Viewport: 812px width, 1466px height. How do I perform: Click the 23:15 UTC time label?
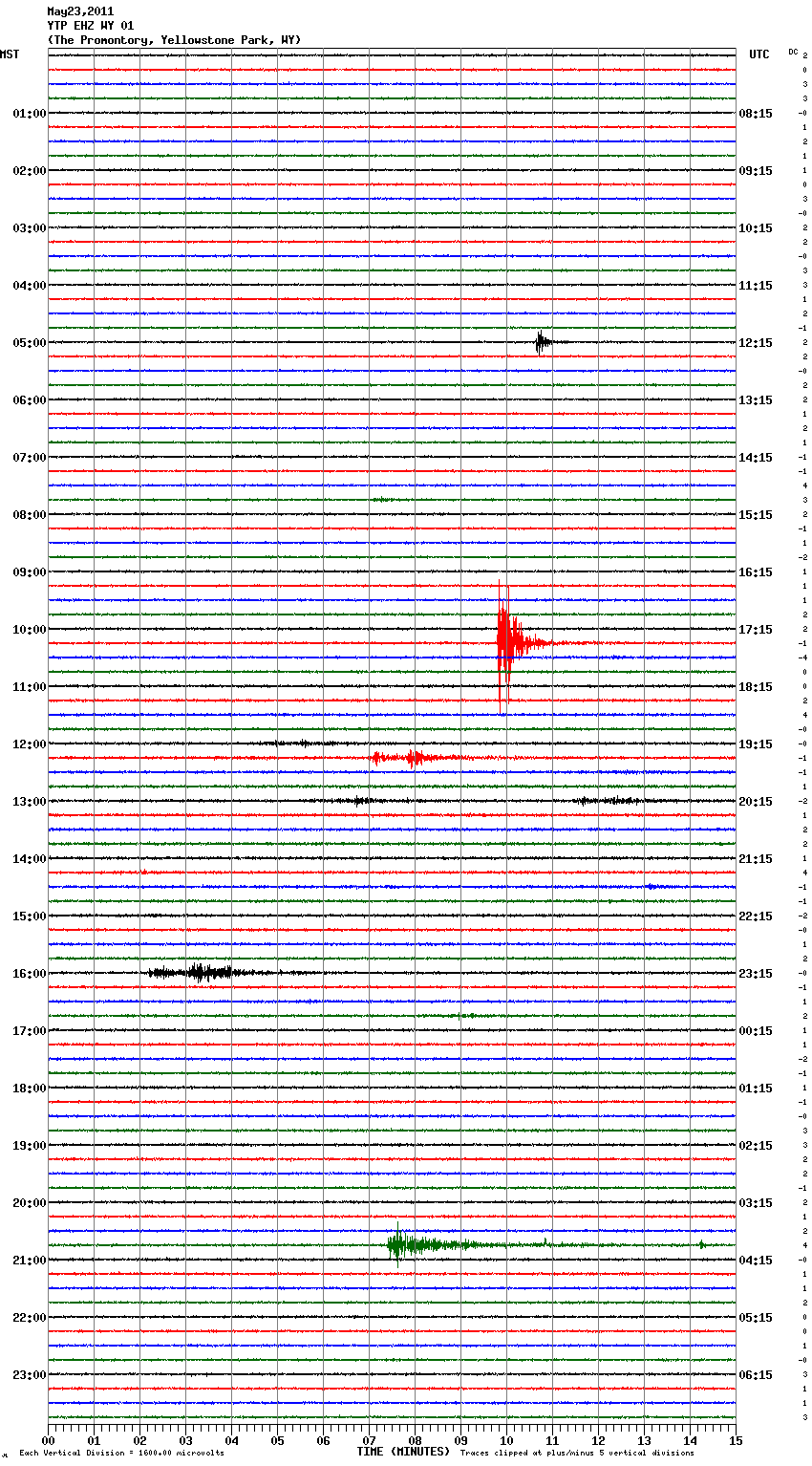(756, 974)
